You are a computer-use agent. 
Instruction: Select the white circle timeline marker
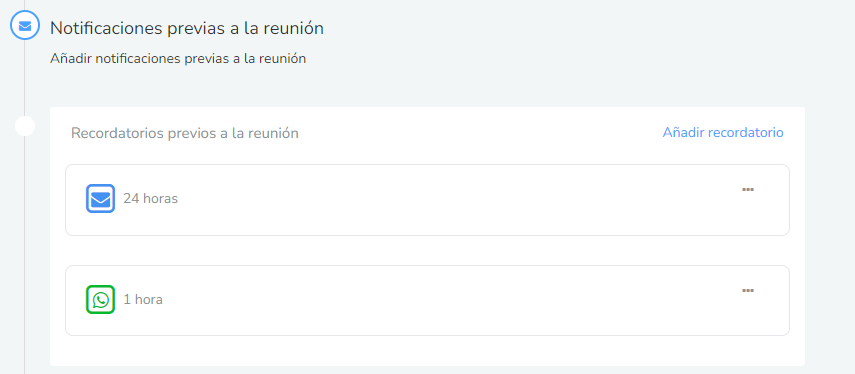point(25,126)
